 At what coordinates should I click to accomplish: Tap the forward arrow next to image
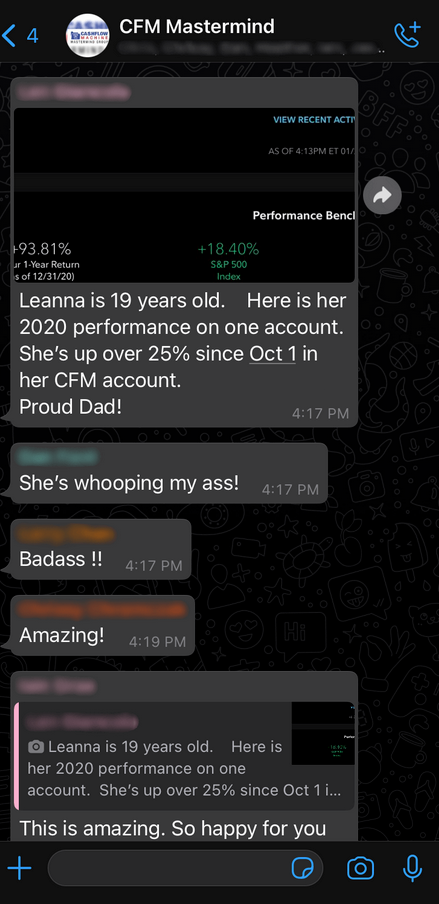[382, 197]
